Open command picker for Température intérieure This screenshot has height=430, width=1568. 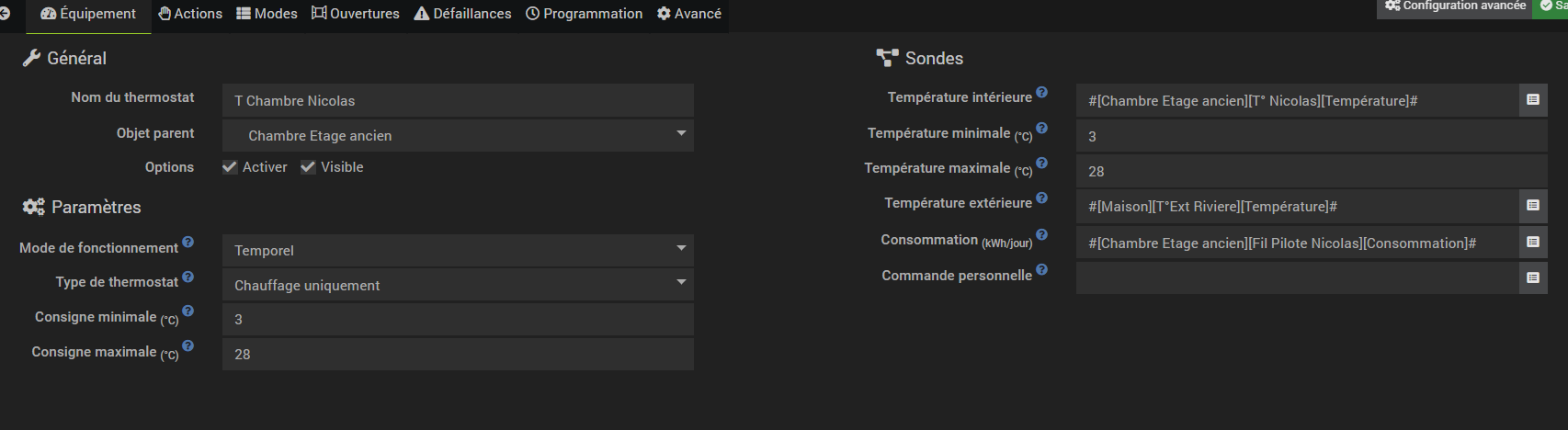pos(1532,100)
